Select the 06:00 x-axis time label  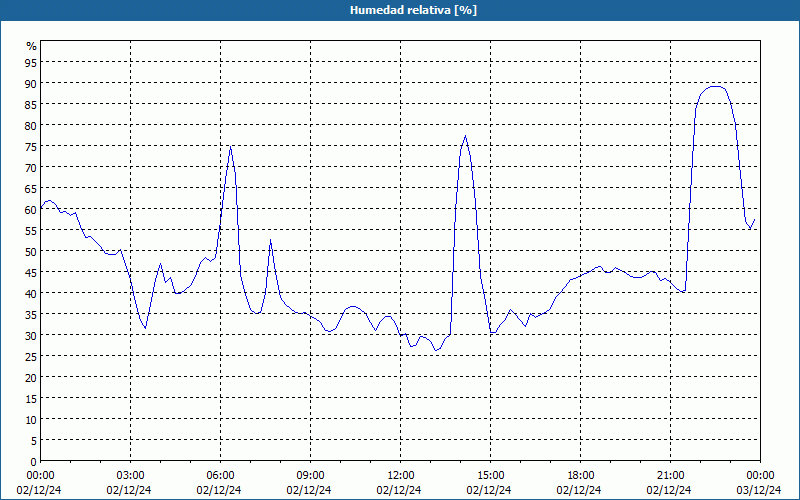220,476
